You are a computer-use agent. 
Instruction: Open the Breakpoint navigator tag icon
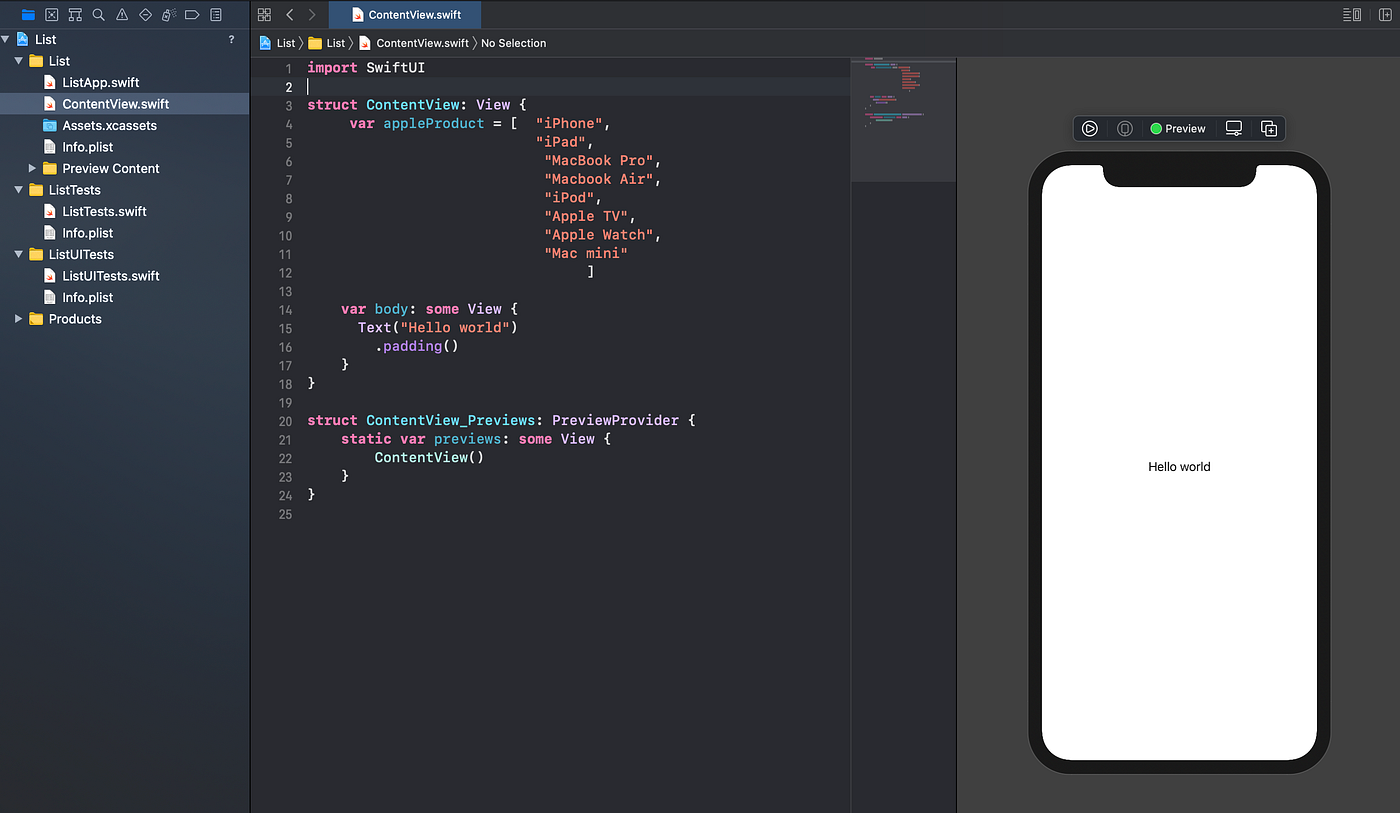point(192,14)
